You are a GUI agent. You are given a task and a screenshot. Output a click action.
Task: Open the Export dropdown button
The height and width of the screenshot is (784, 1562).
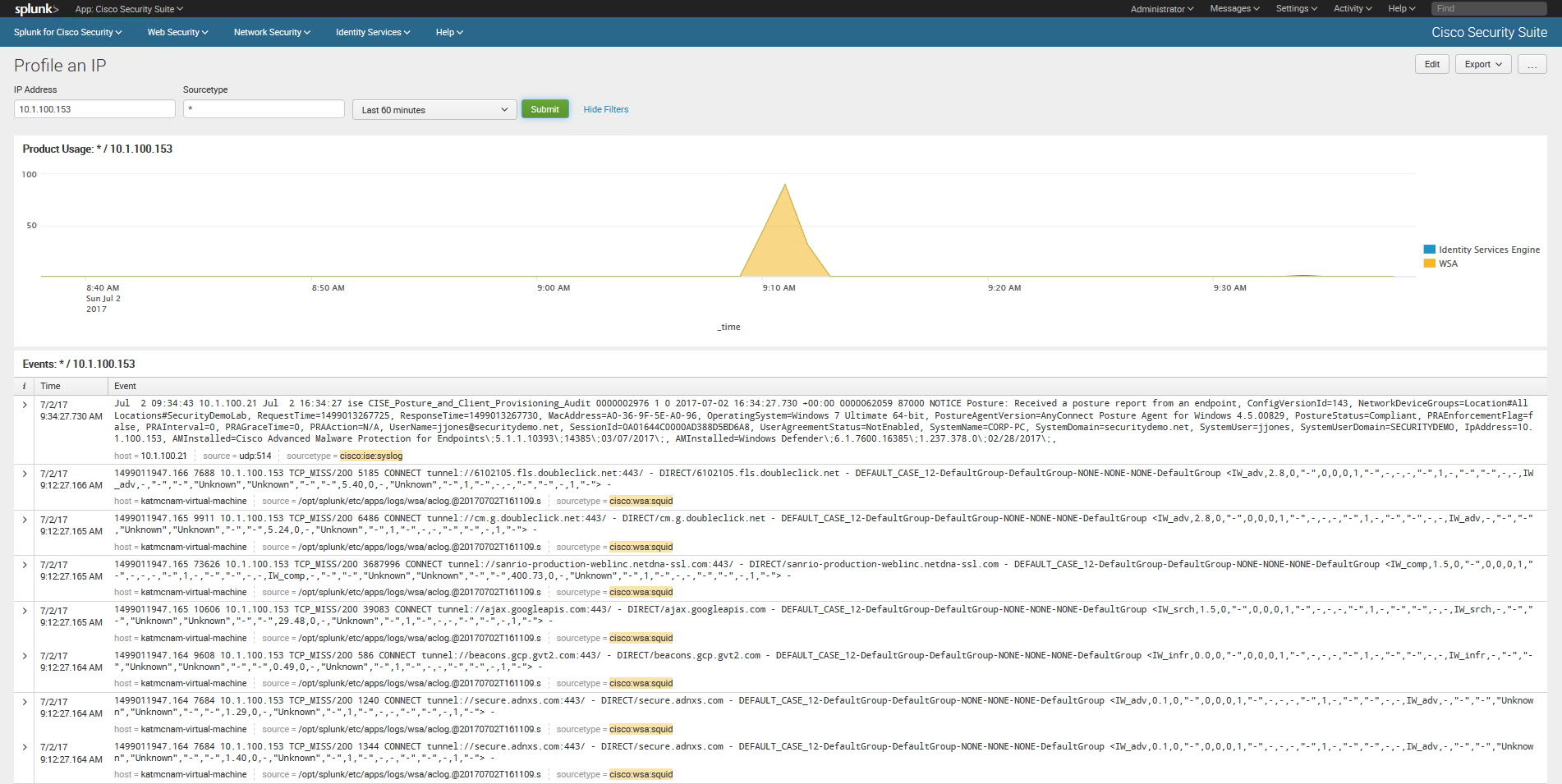coord(1483,64)
